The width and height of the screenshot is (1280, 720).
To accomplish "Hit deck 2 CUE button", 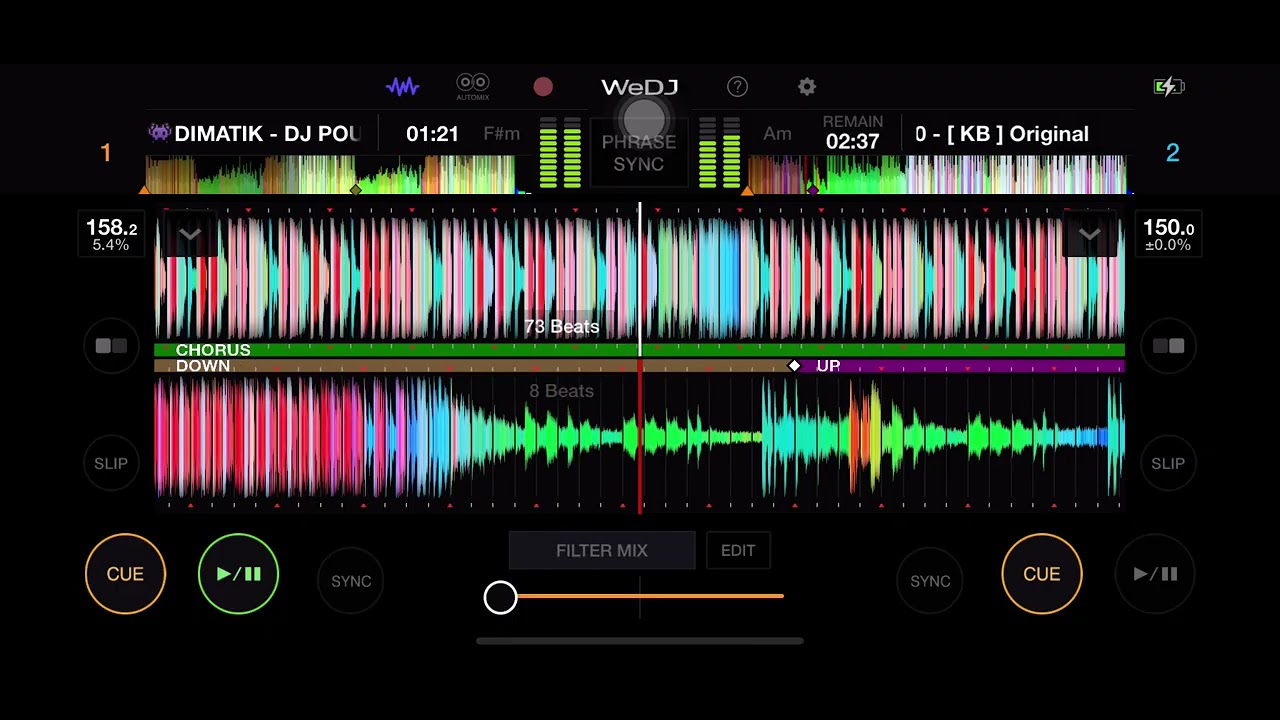I will [x=1042, y=574].
